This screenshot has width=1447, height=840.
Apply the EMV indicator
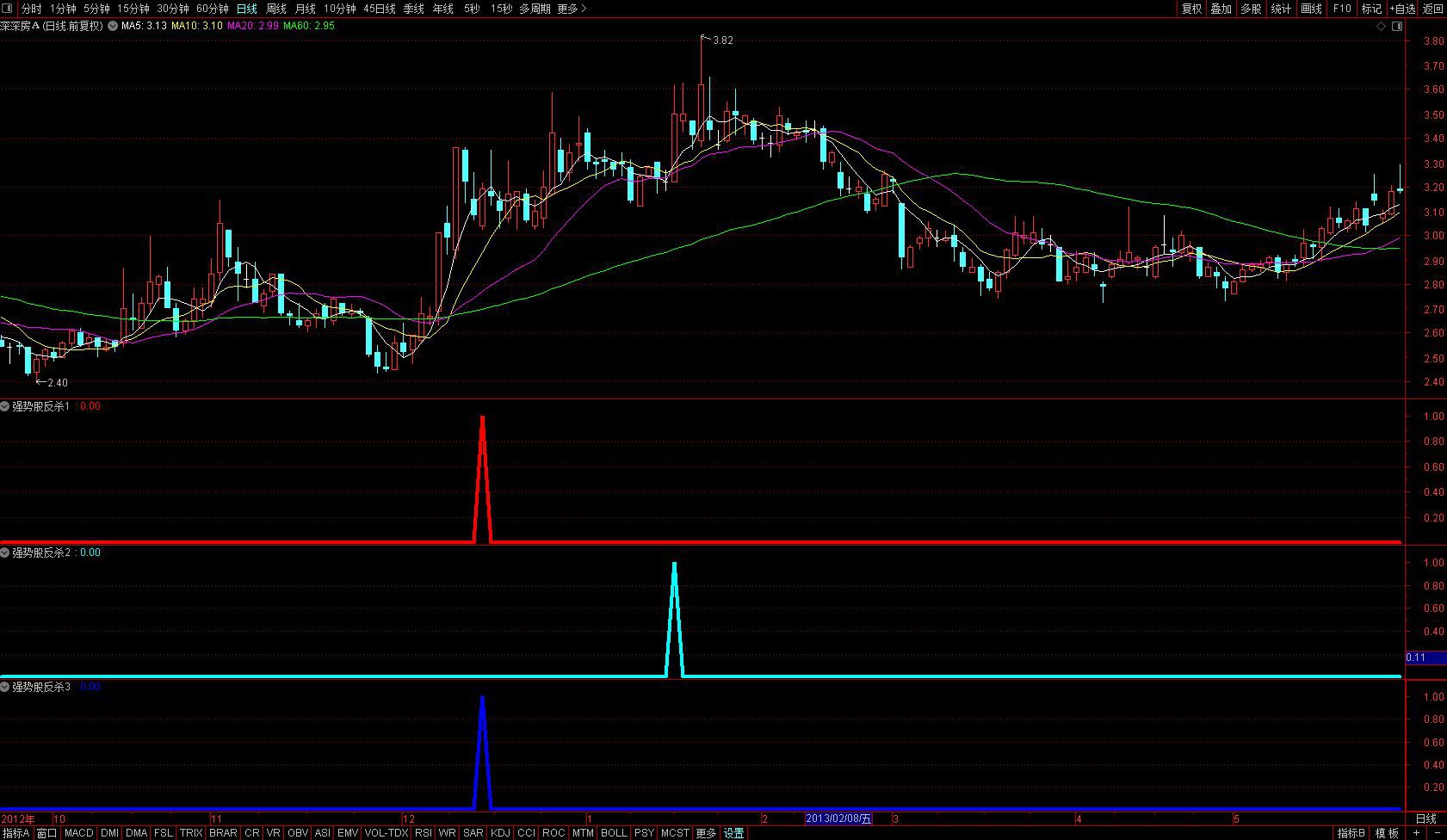[x=348, y=833]
